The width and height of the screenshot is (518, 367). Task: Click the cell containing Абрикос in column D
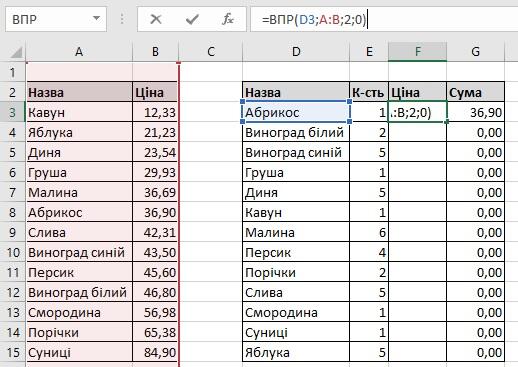click(296, 112)
